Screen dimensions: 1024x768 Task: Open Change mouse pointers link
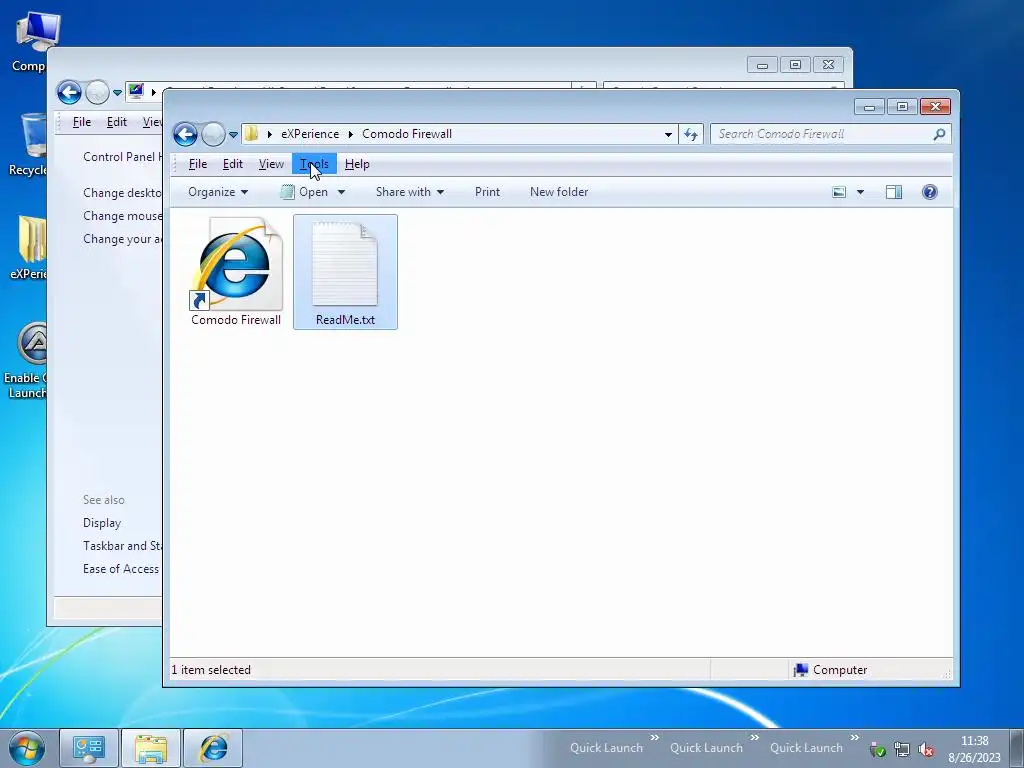click(122, 216)
